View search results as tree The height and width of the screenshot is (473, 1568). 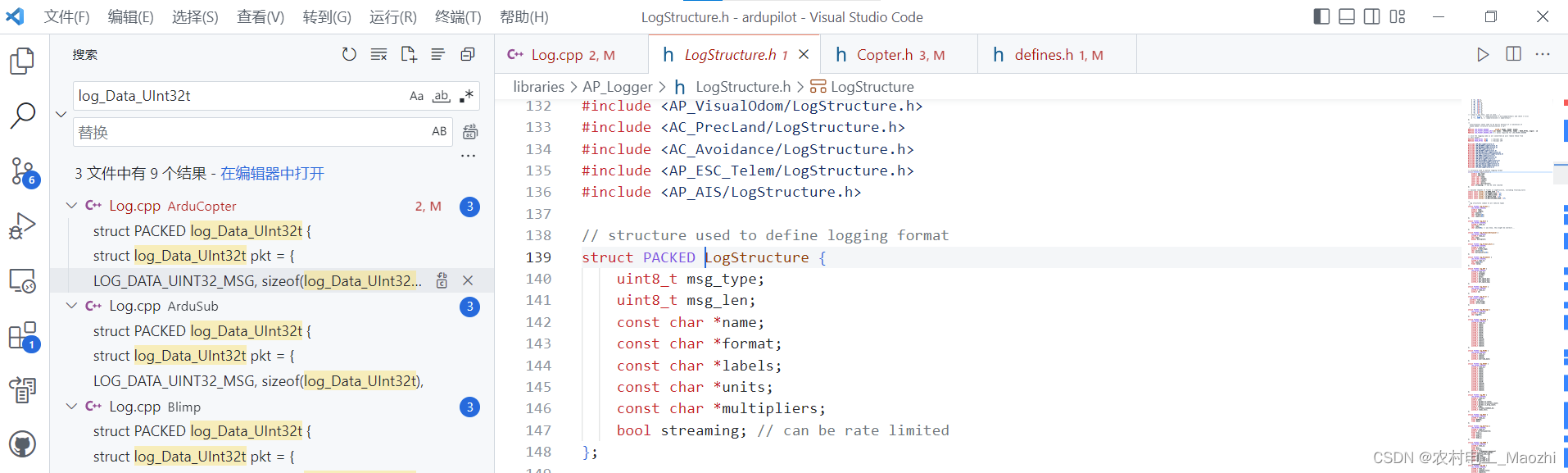(x=438, y=54)
